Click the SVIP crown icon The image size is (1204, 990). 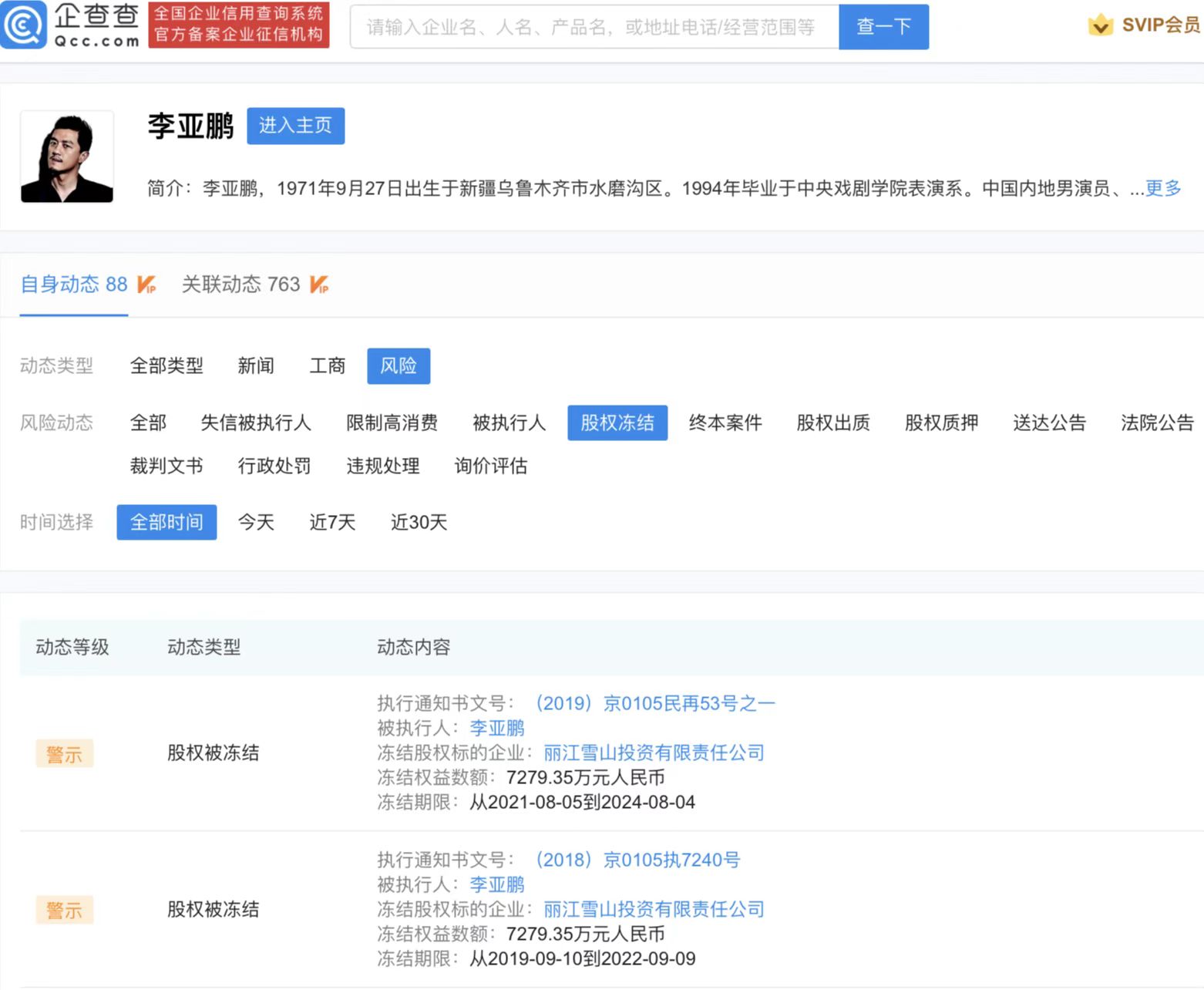(1101, 25)
